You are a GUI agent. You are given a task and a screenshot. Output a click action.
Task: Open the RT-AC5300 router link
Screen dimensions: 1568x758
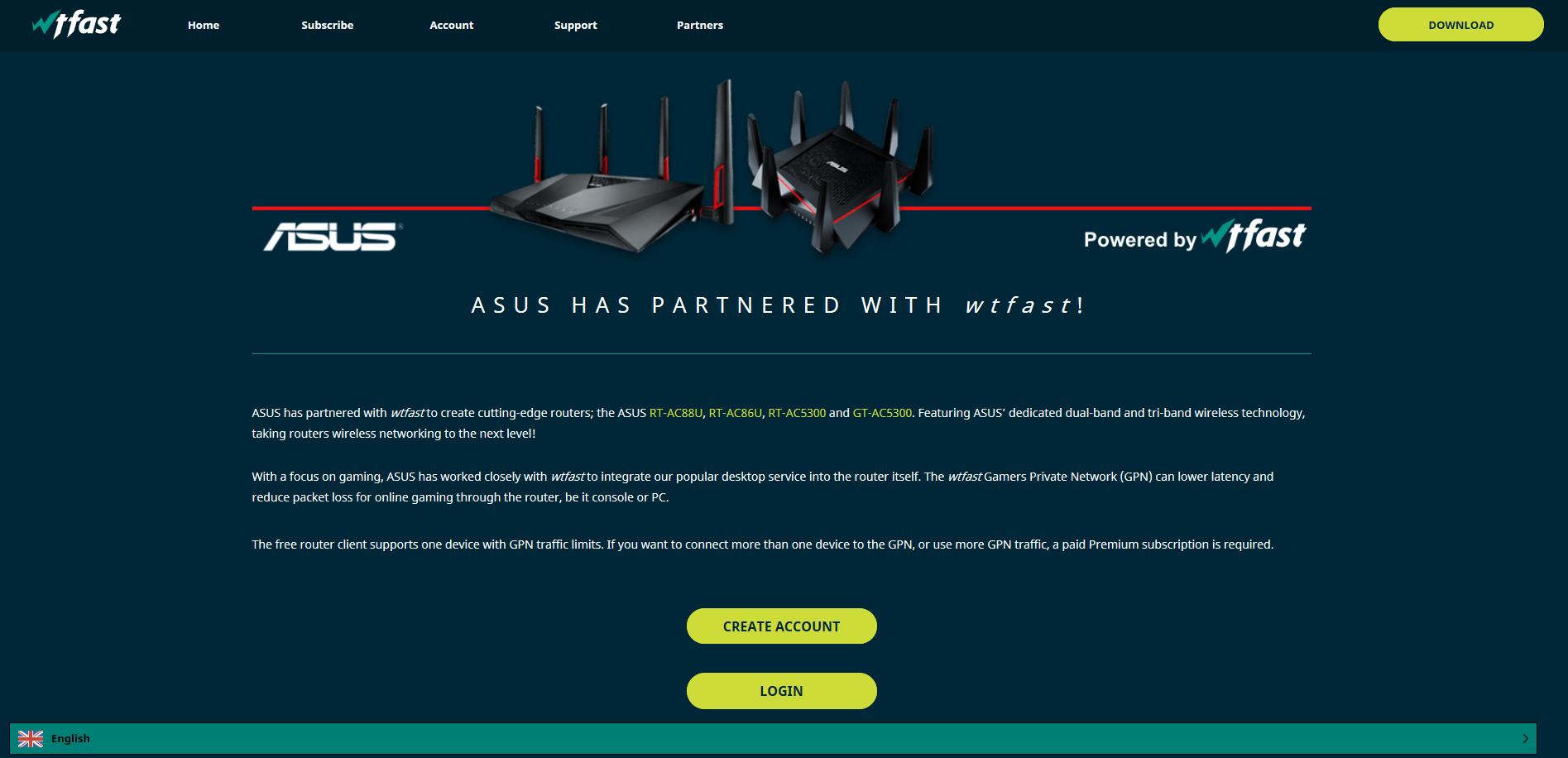coord(797,413)
